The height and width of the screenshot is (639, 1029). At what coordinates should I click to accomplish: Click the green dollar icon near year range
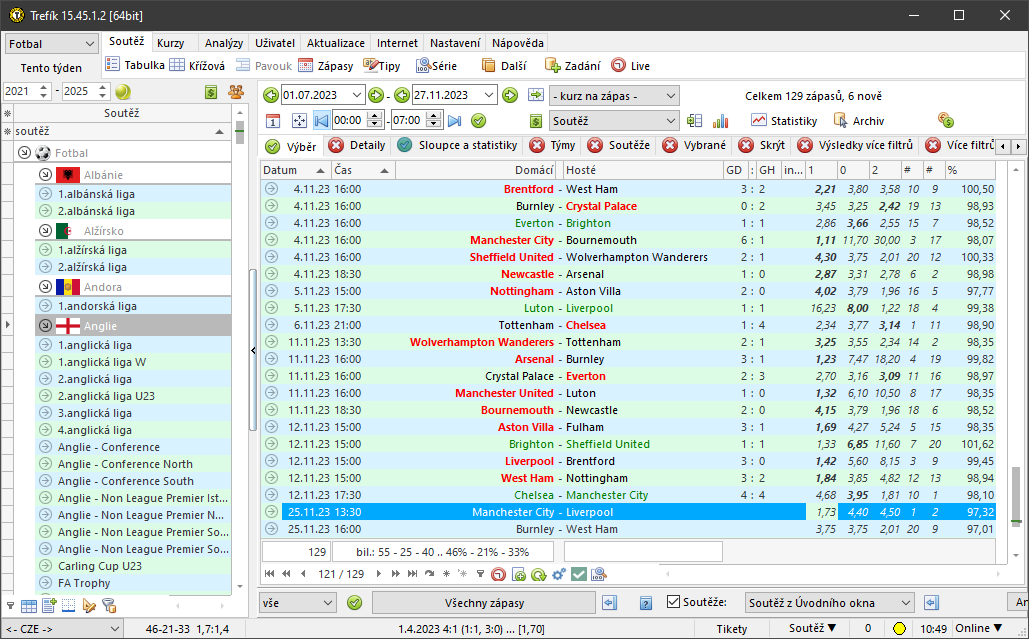pos(211,92)
